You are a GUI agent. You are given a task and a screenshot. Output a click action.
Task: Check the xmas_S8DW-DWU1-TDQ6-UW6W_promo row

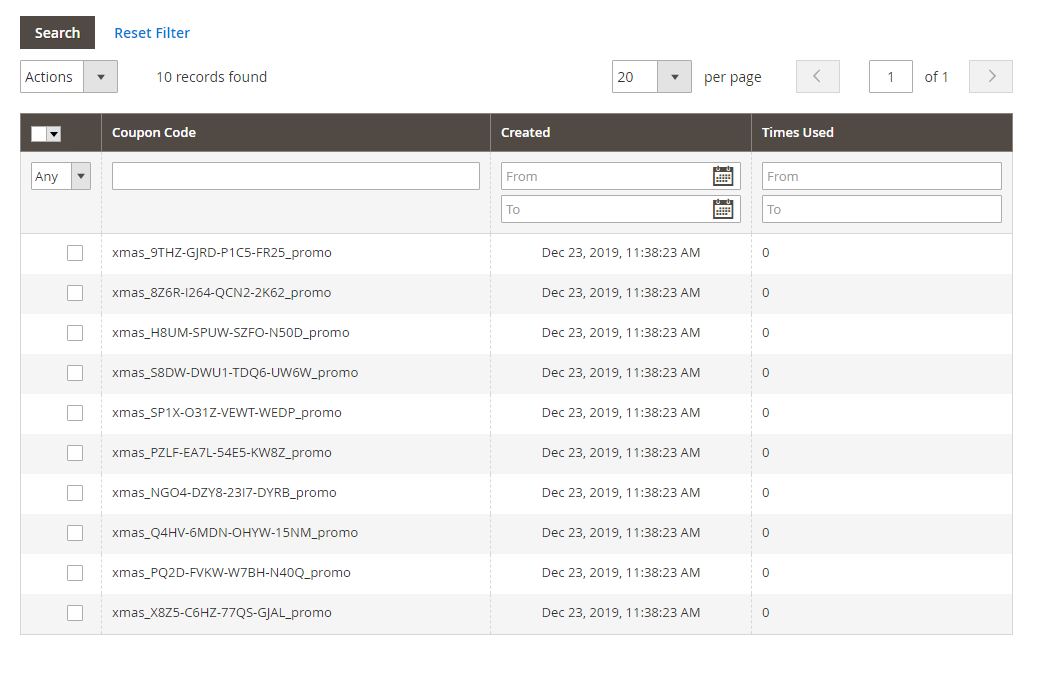pyautogui.click(x=75, y=373)
